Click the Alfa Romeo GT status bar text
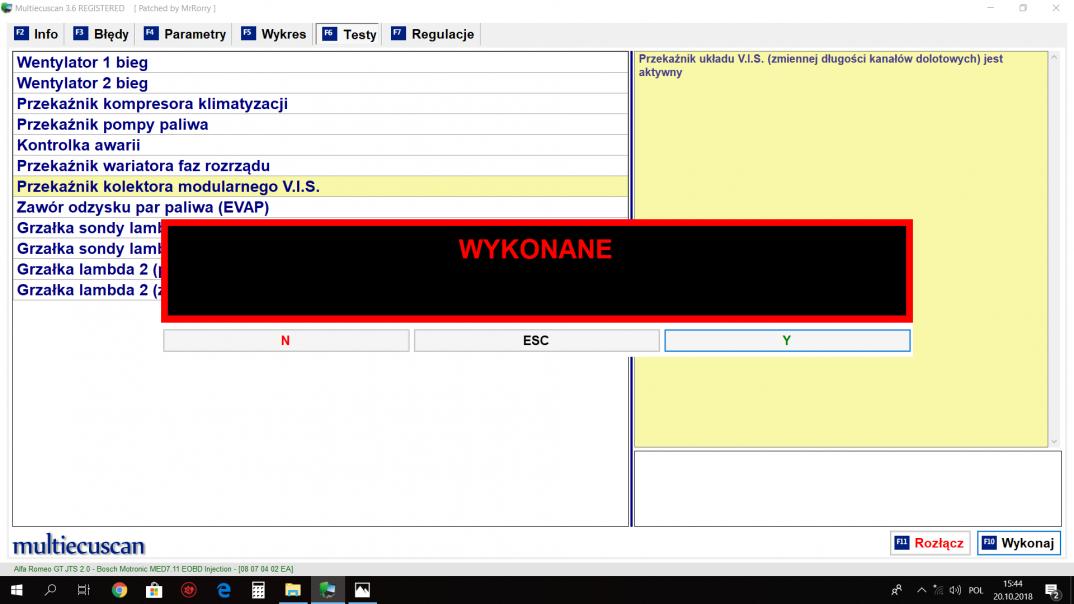 (153, 569)
